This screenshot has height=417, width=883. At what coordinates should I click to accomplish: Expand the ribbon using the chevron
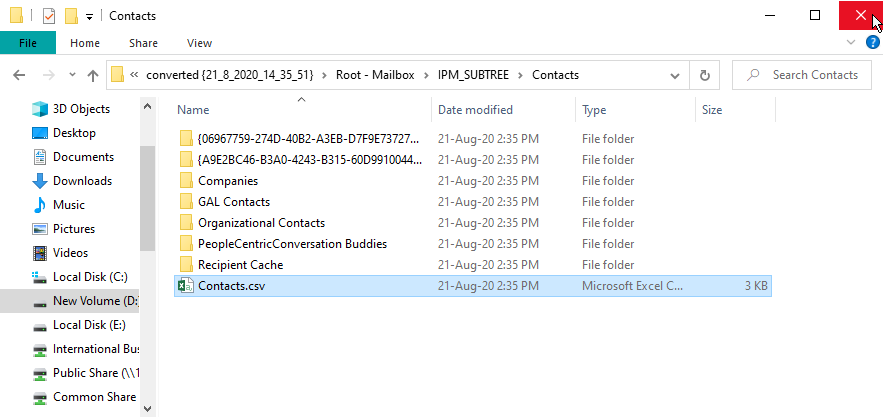tap(850, 42)
